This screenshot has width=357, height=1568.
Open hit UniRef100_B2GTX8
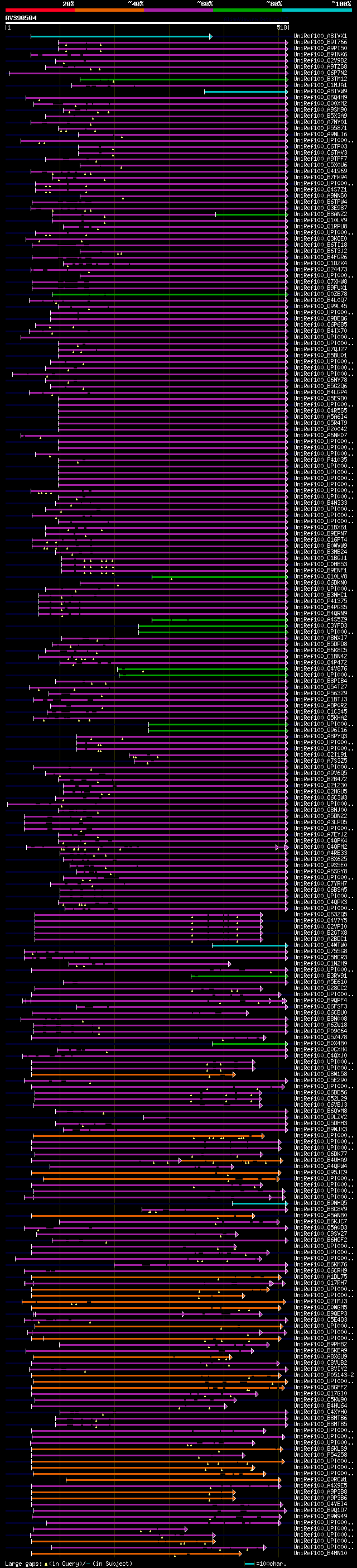[x=320, y=933]
